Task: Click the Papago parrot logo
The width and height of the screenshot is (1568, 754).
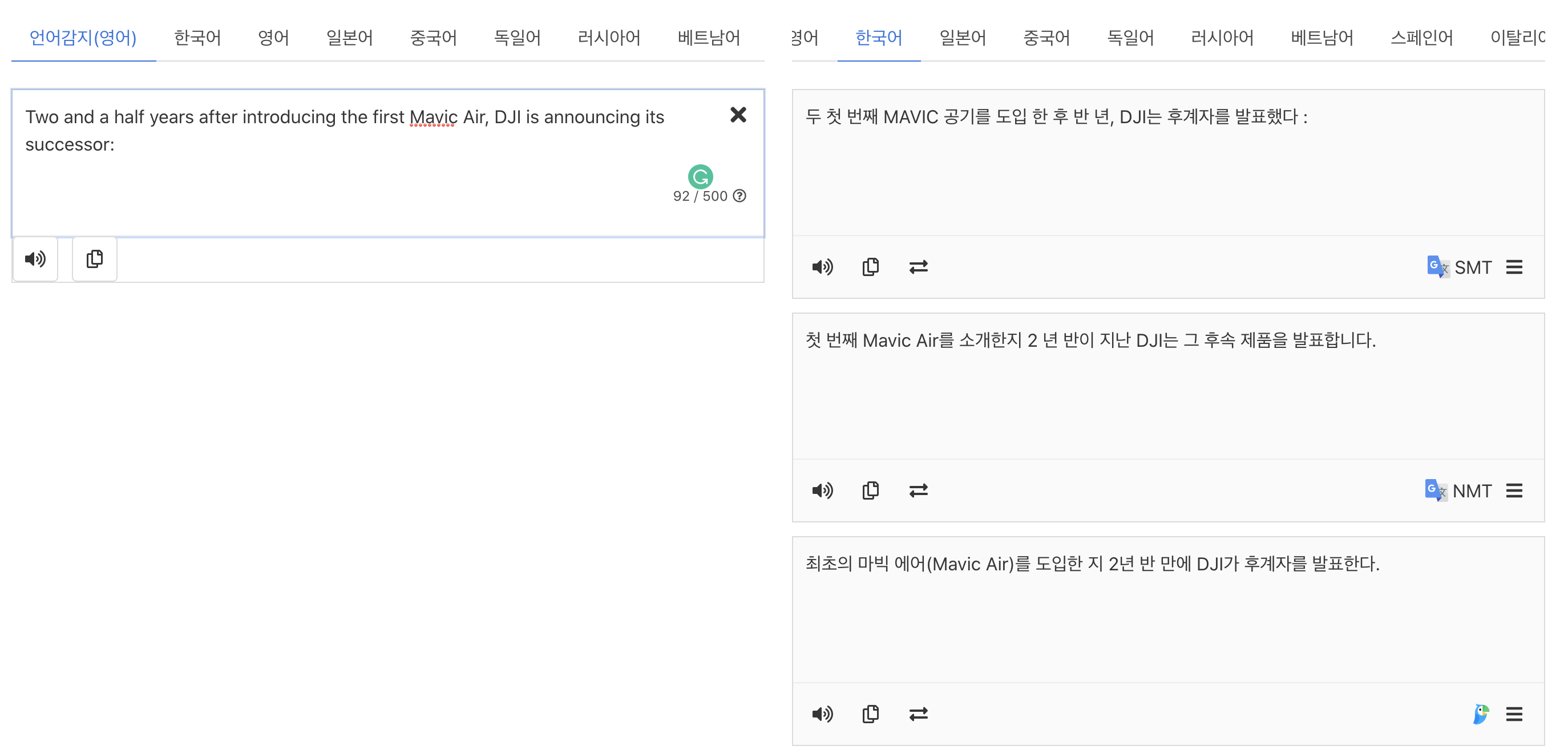Action: pyautogui.click(x=1480, y=714)
